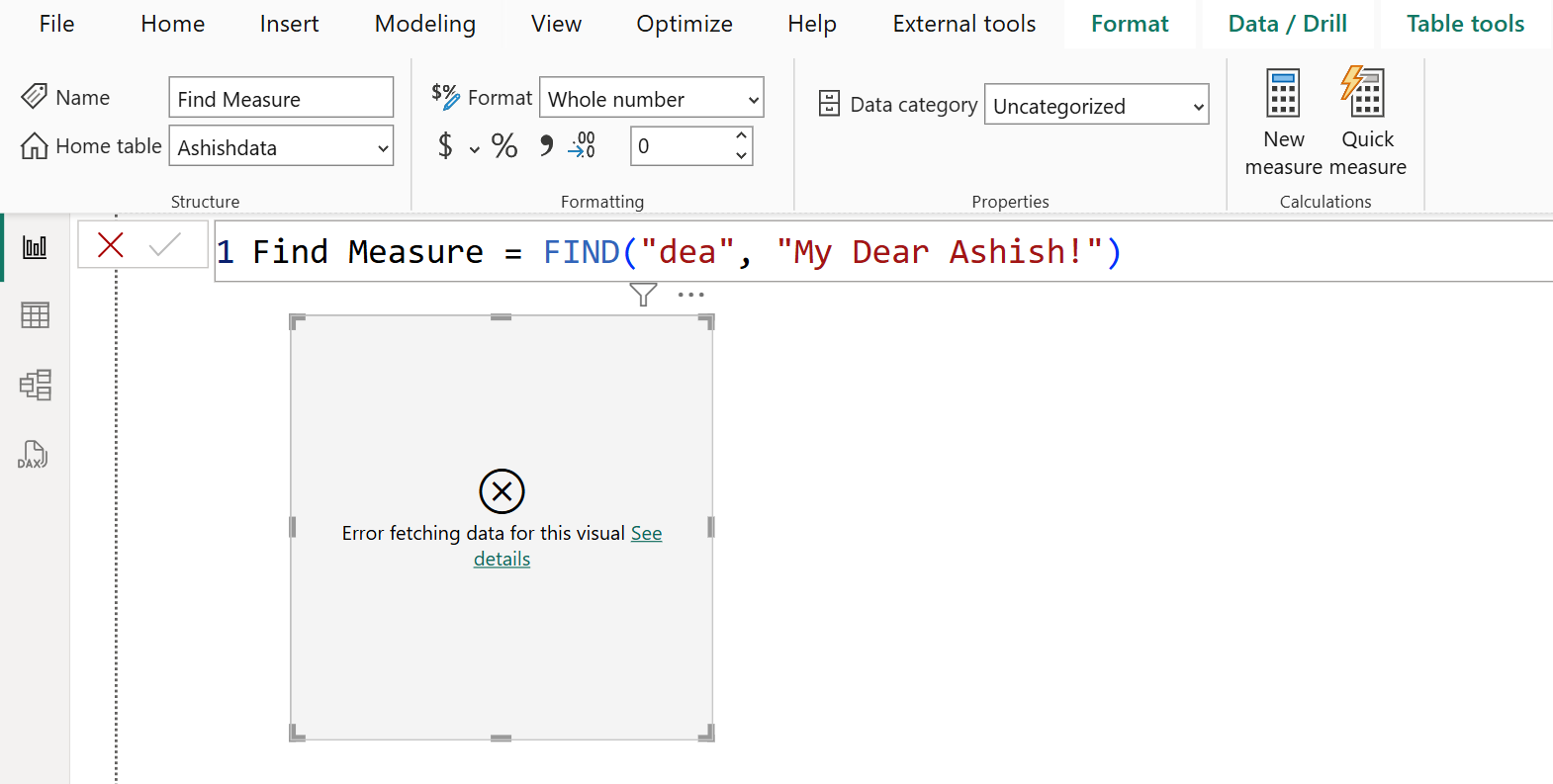The image size is (1553, 784).
Task: Open visual's More options ellipsis
Action: (690, 295)
